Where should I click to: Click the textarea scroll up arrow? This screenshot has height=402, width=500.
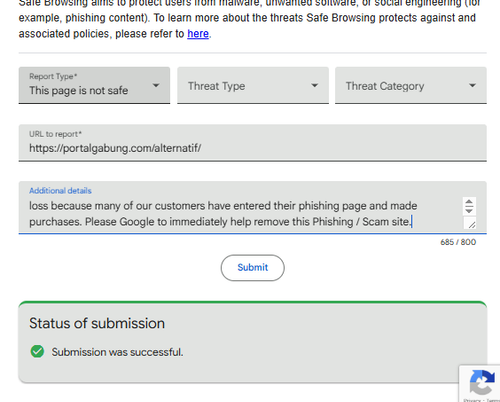click(469, 202)
